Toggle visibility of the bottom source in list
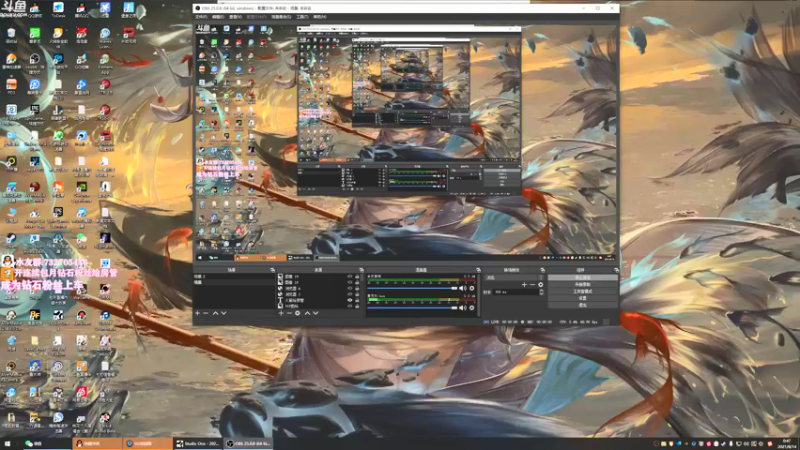Screen dimensions: 800x450 [349, 306]
